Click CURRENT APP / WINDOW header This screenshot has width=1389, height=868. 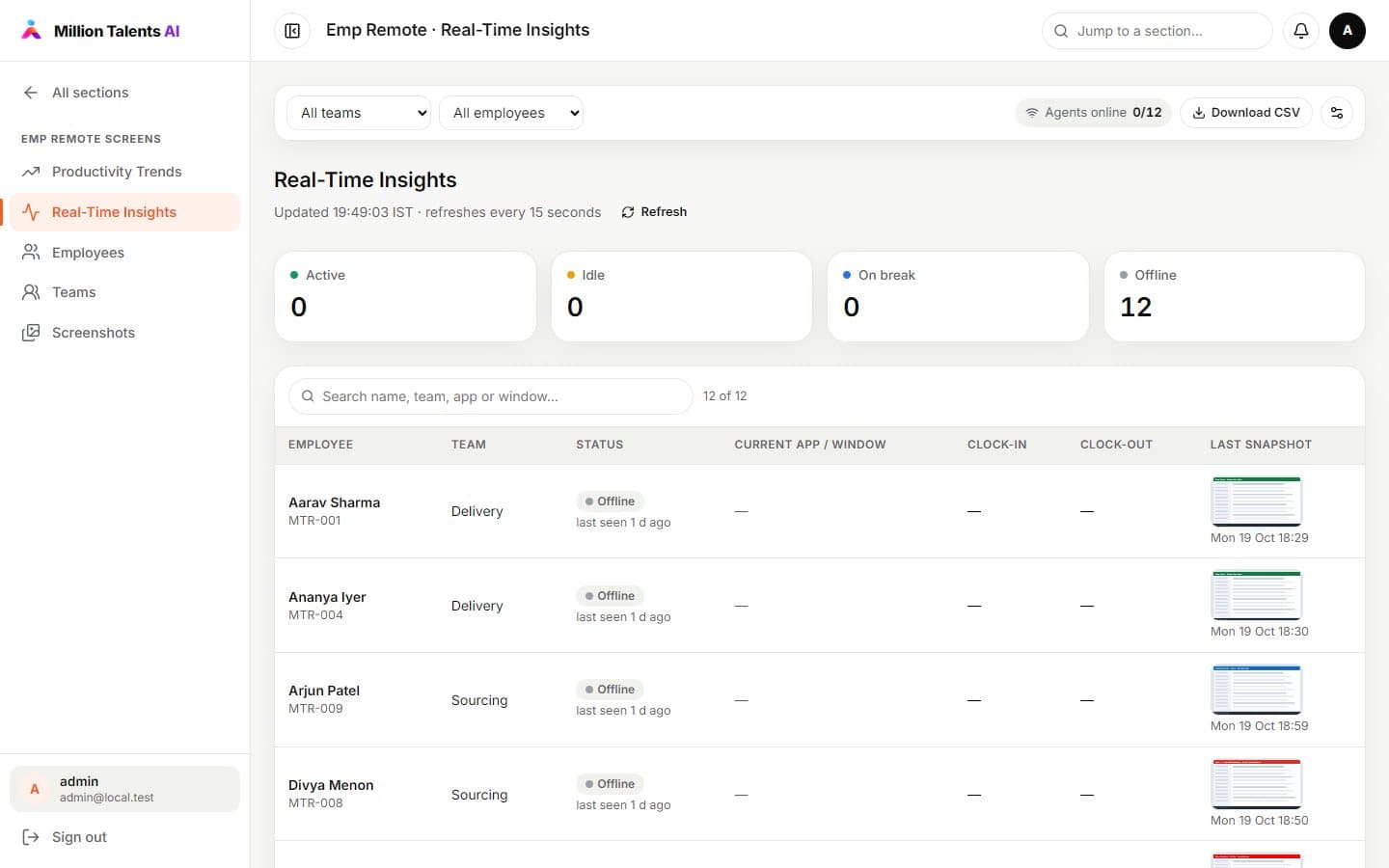click(809, 445)
